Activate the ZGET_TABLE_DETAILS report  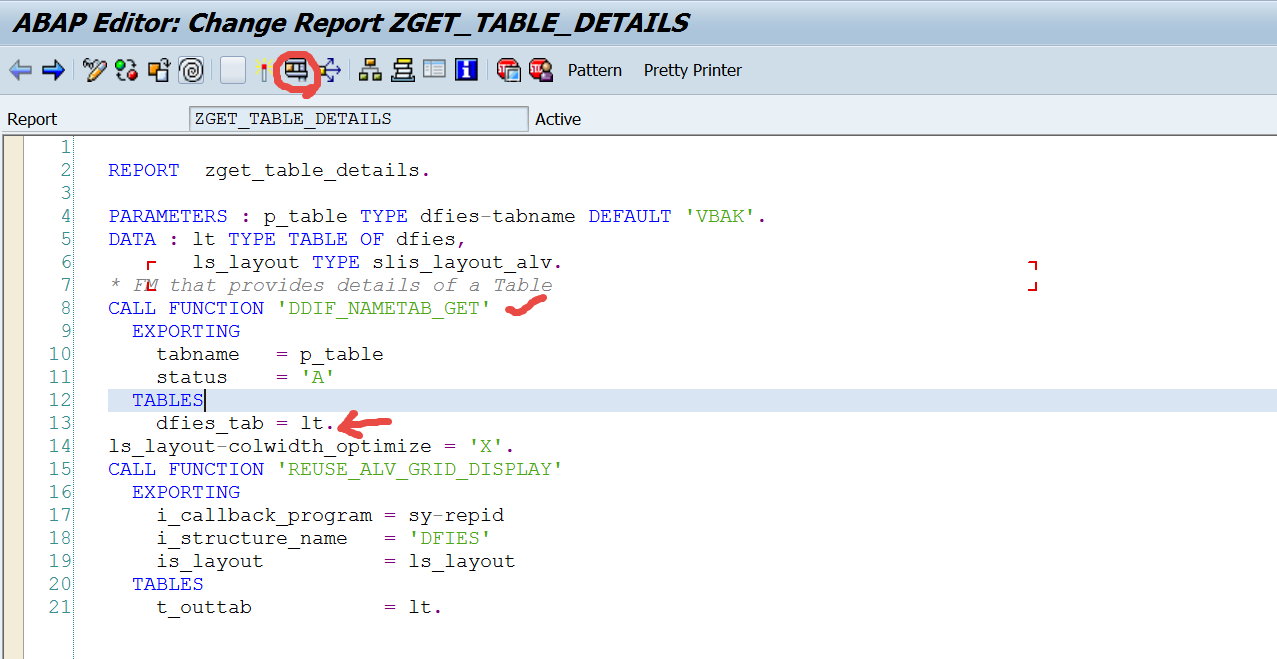[158, 70]
